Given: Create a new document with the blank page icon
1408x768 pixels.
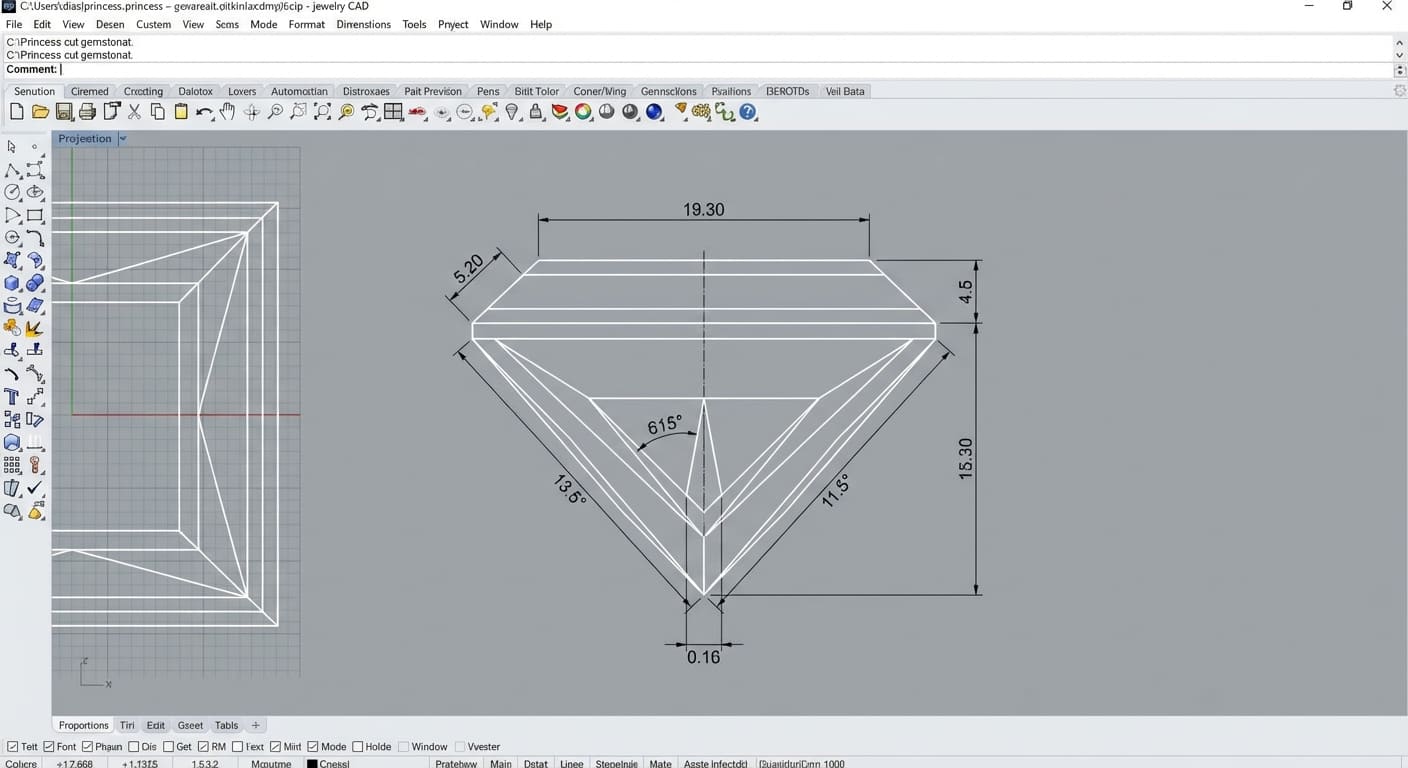Looking at the screenshot, I should coord(16,112).
